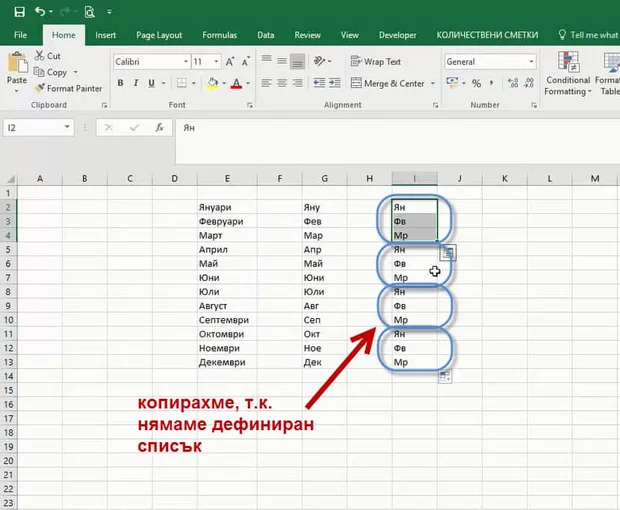Toggle Underline formatting

click(151, 83)
